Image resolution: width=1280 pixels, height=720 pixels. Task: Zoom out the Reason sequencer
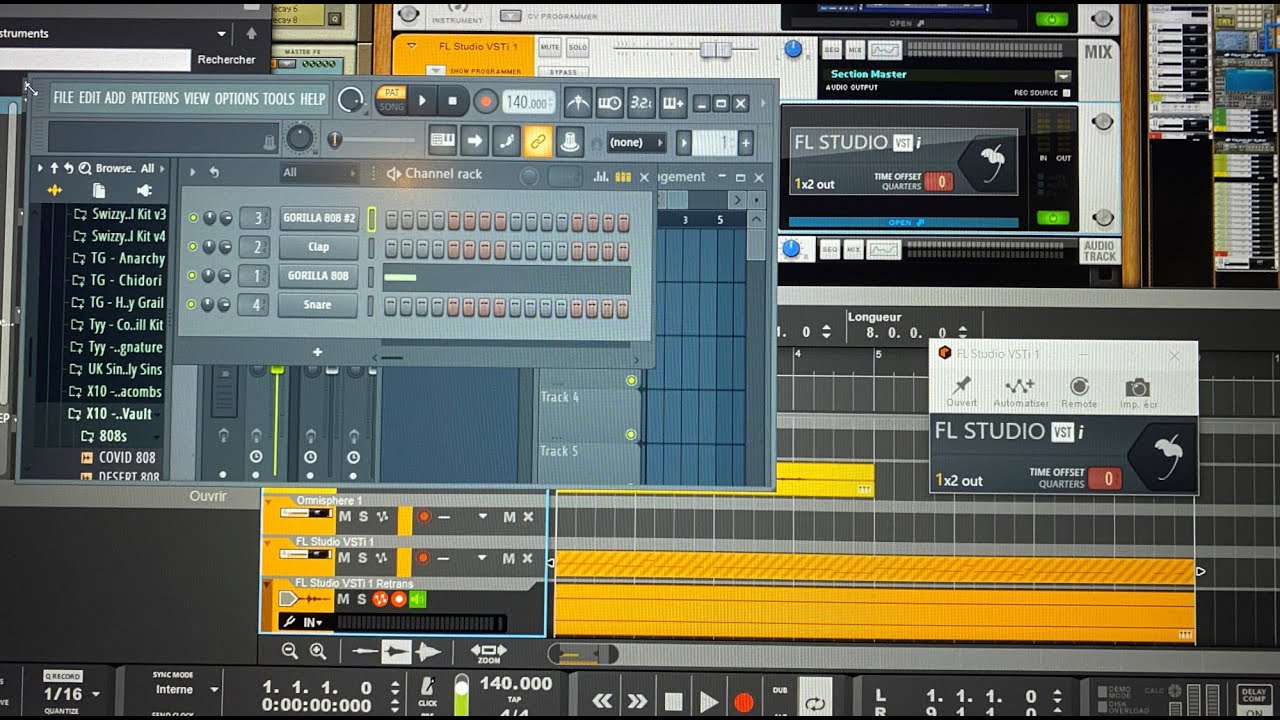(x=290, y=651)
